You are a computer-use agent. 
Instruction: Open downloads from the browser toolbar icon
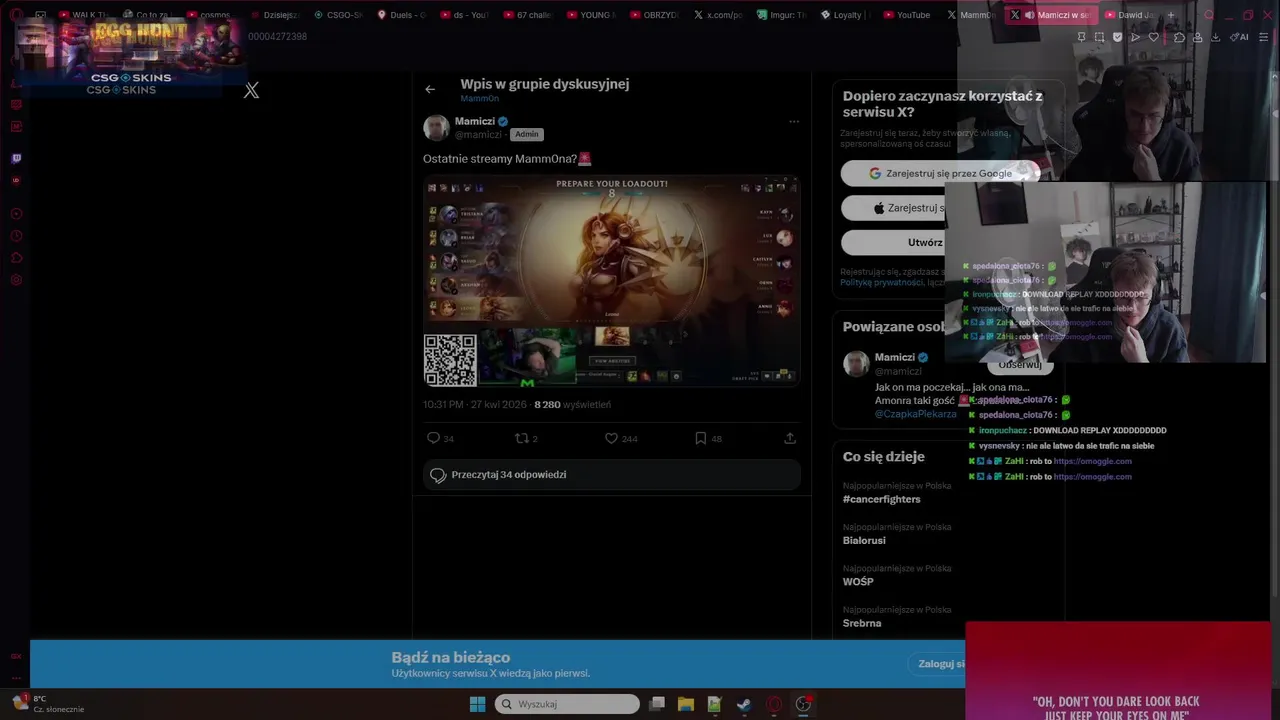click(1215, 37)
